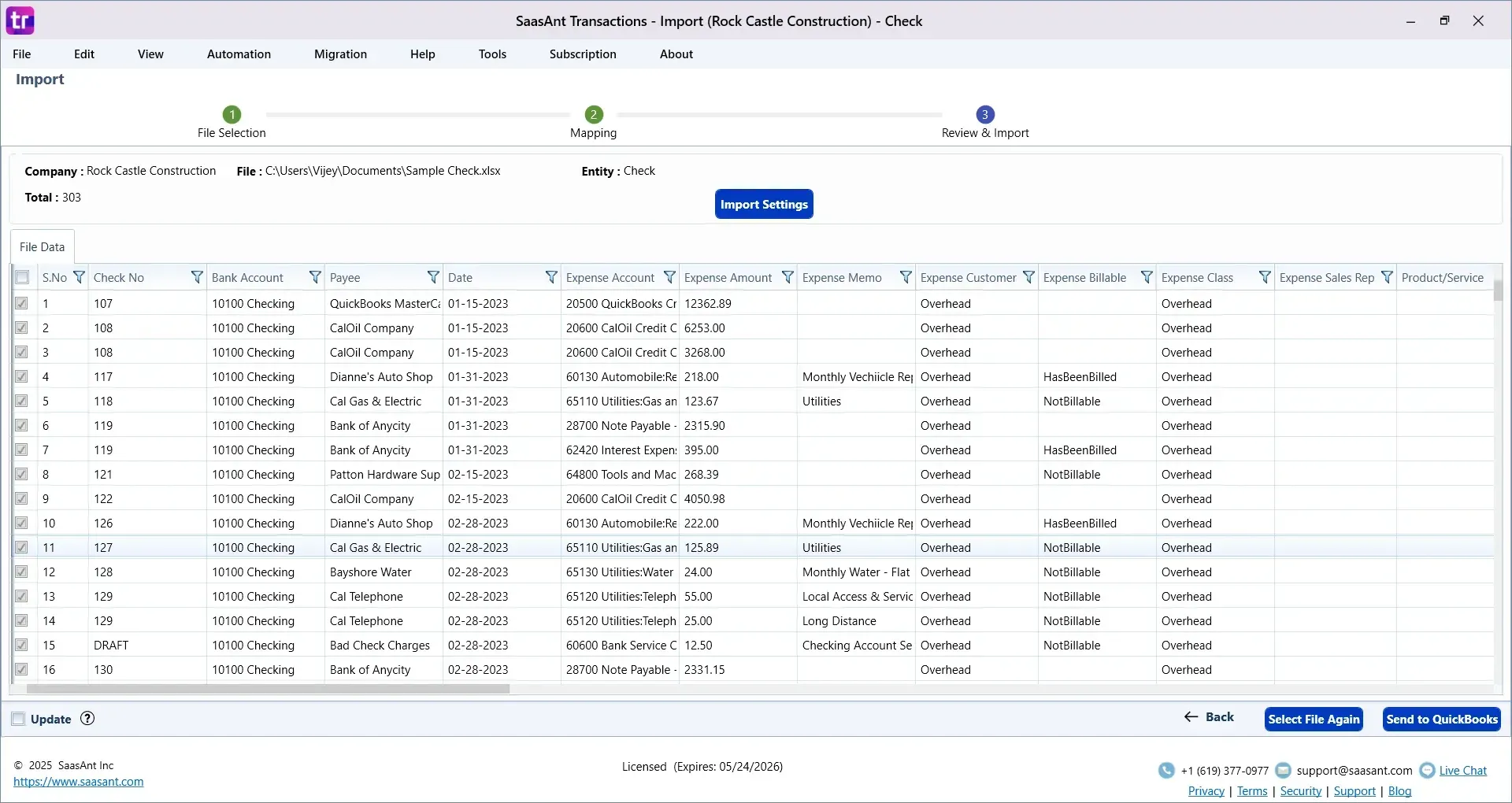The image size is (1512, 803).
Task: Click the Back button
Action: tap(1209, 717)
